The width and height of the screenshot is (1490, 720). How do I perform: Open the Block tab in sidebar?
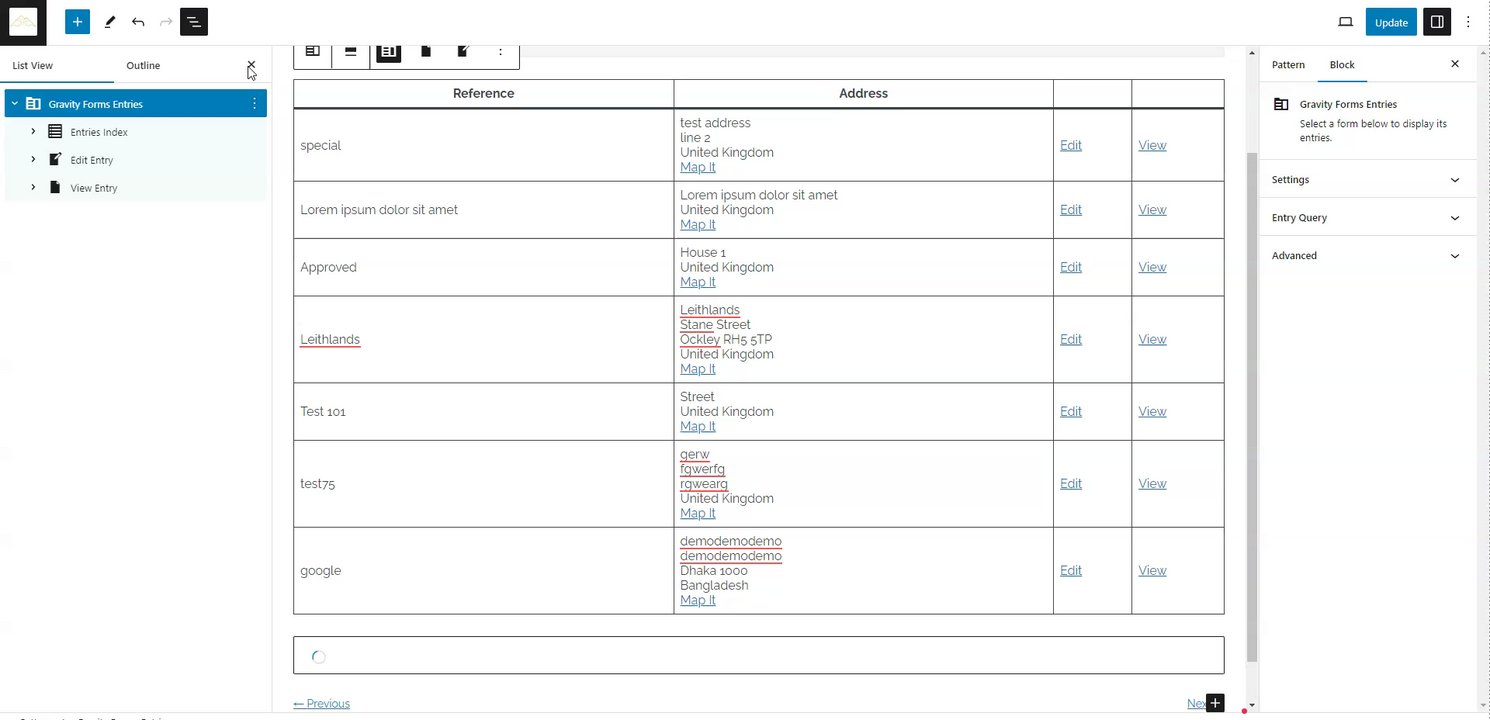tap(1342, 64)
